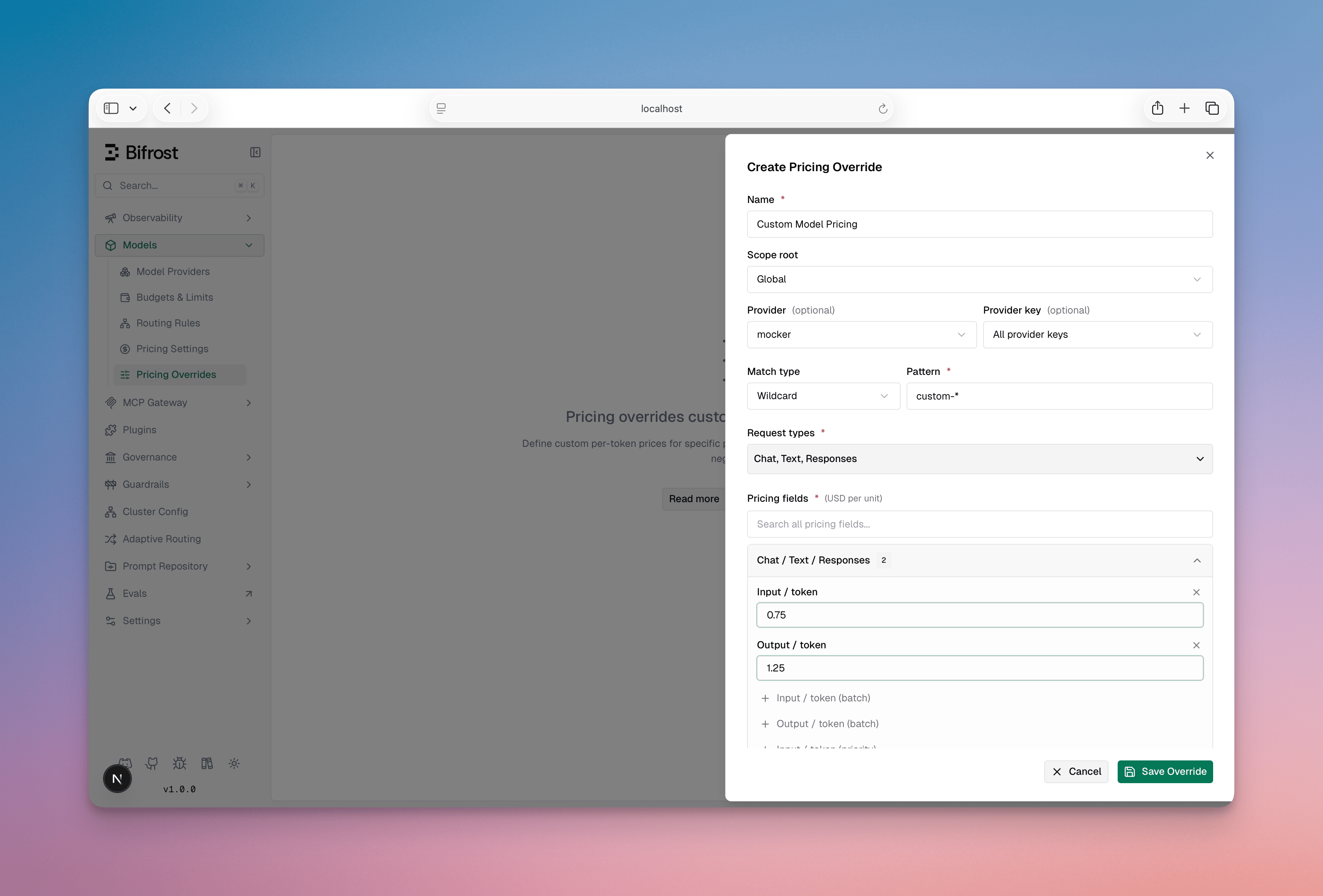
Task: Click the Bifrost logo
Action: (x=141, y=153)
